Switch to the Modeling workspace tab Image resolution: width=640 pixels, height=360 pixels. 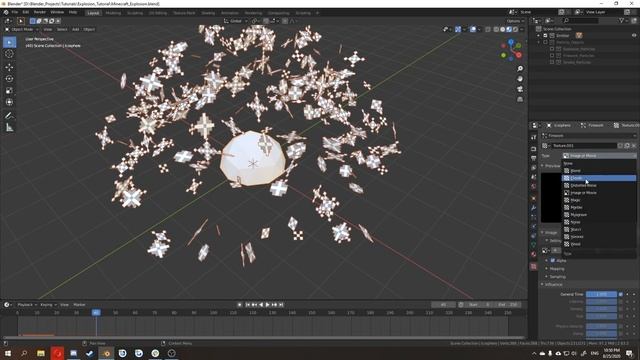113,13
